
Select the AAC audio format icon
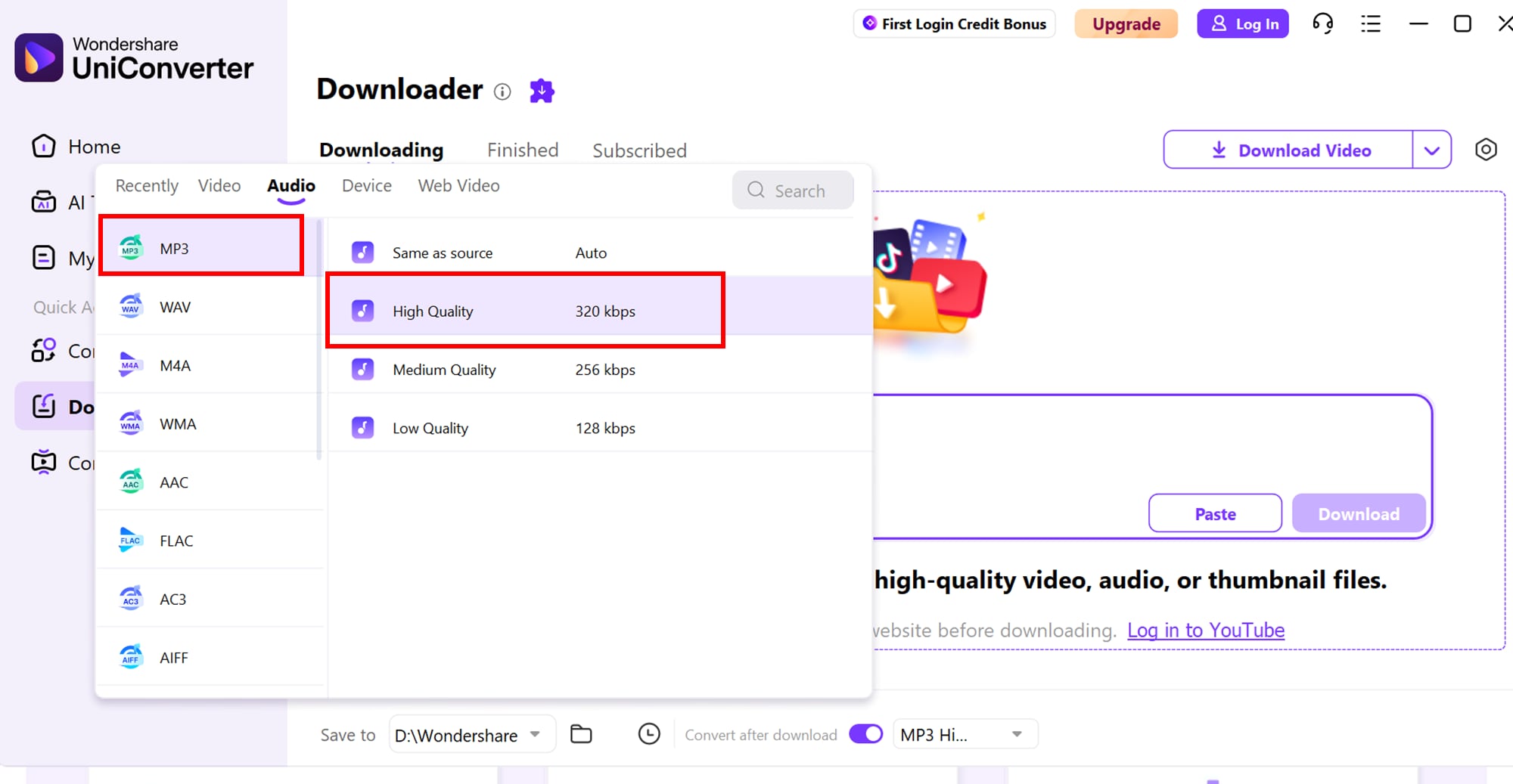click(x=130, y=482)
